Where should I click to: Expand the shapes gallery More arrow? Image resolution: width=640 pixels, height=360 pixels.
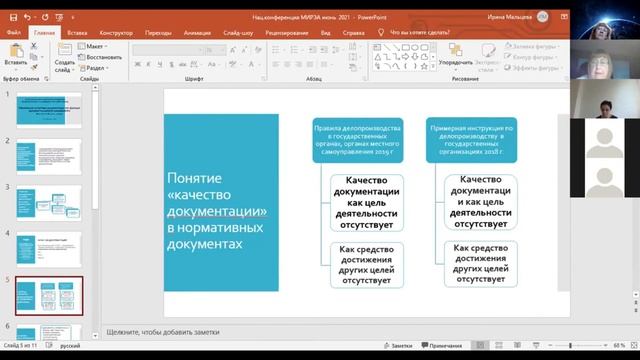pyautogui.click(x=433, y=67)
